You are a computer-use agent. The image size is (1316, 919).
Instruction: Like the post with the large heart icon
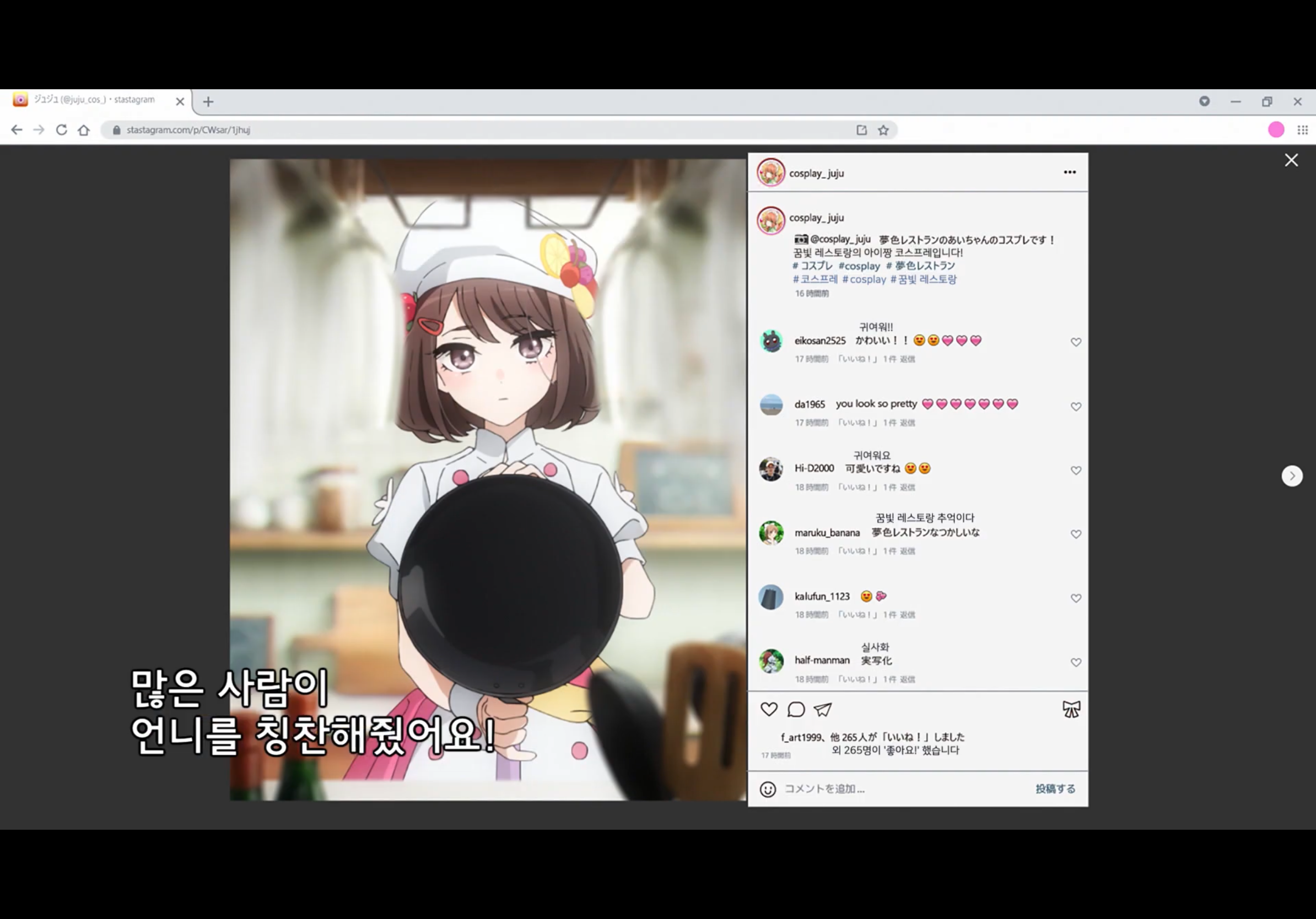(769, 709)
